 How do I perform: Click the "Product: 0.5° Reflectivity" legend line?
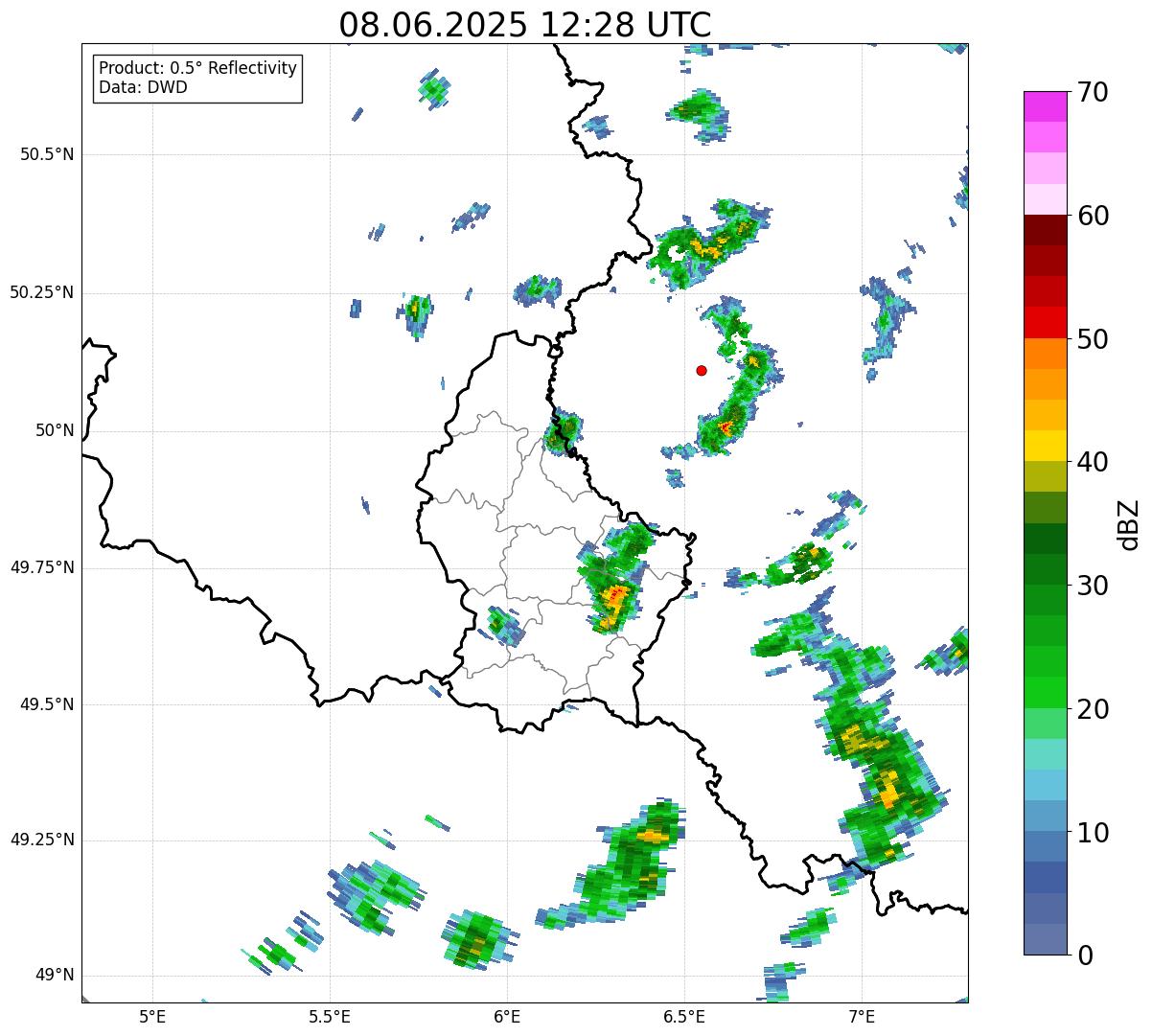pos(197,69)
